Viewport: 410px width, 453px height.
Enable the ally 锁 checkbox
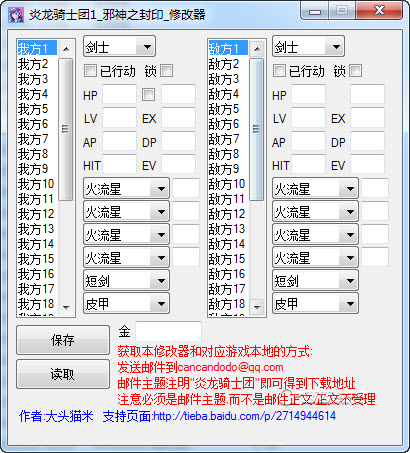tap(167, 71)
